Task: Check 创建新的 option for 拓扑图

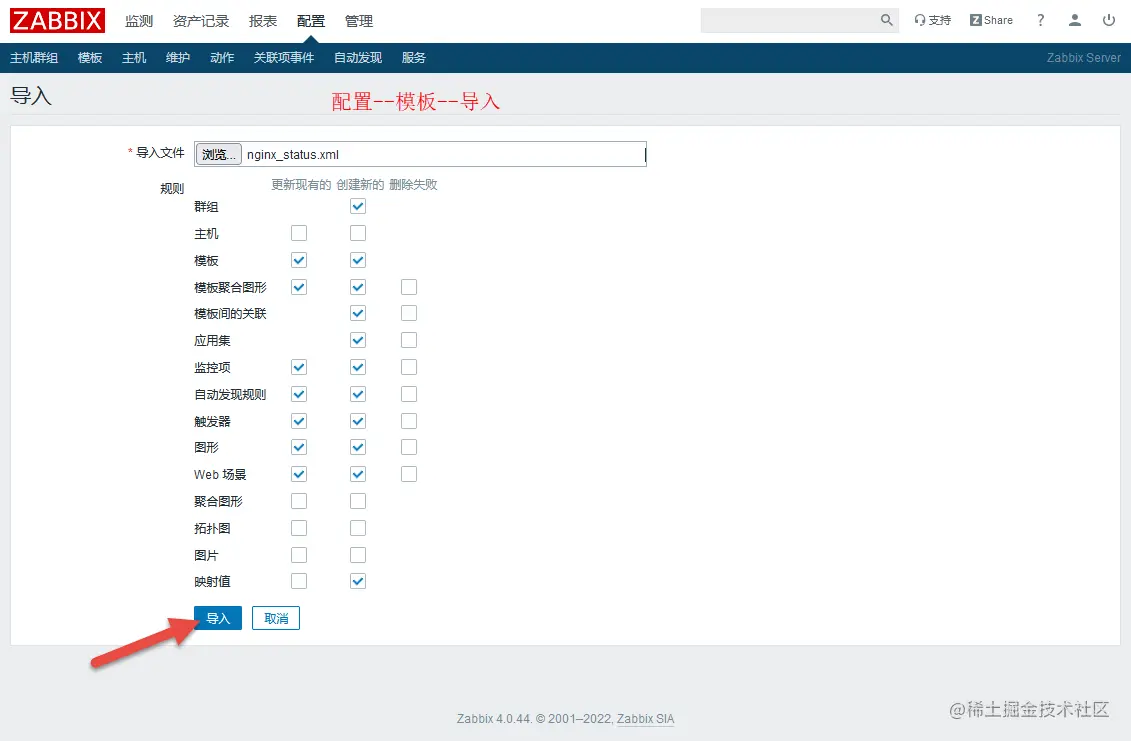Action: coord(357,527)
